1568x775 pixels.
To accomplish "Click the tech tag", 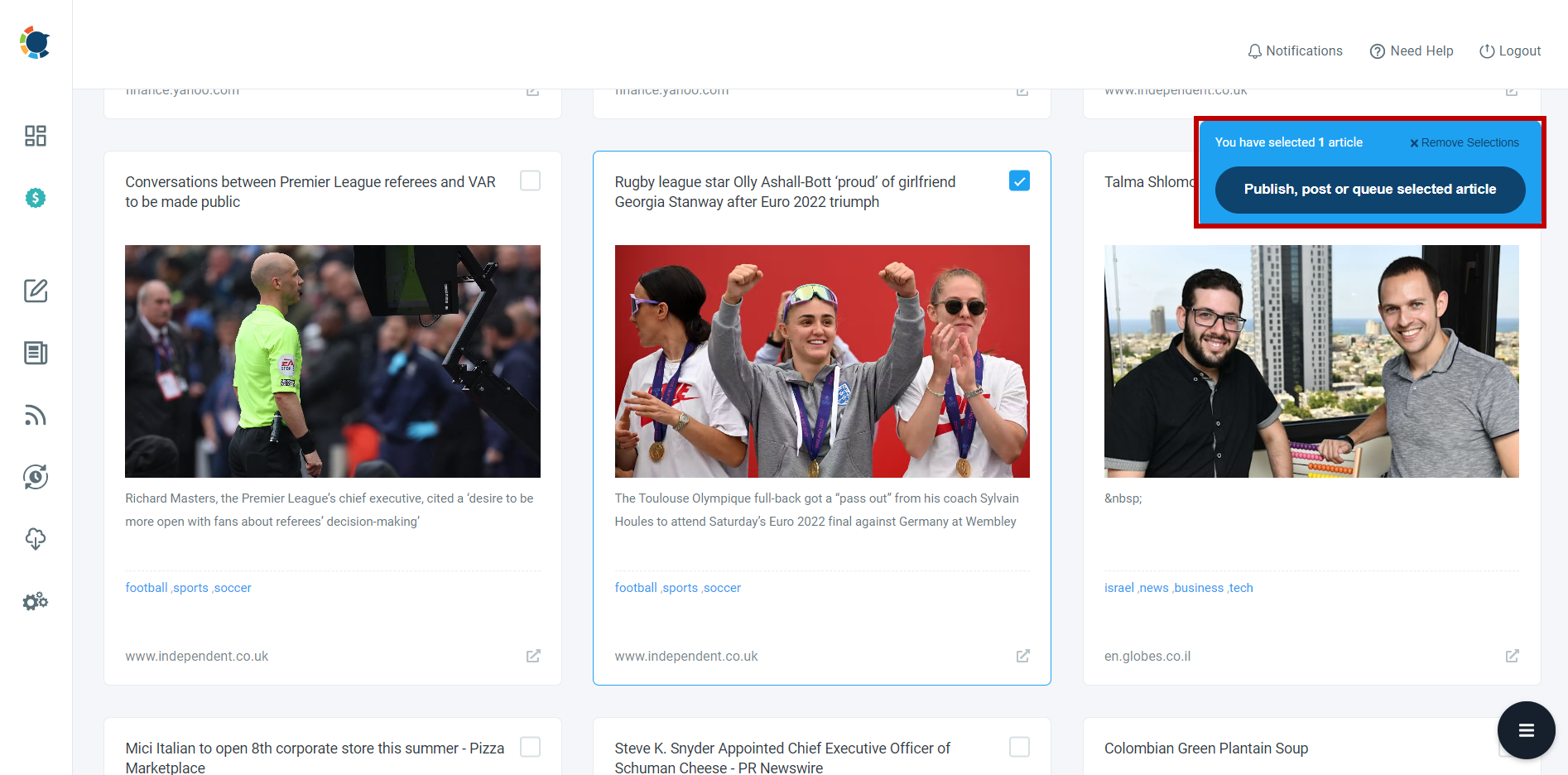I will pos(1241,588).
